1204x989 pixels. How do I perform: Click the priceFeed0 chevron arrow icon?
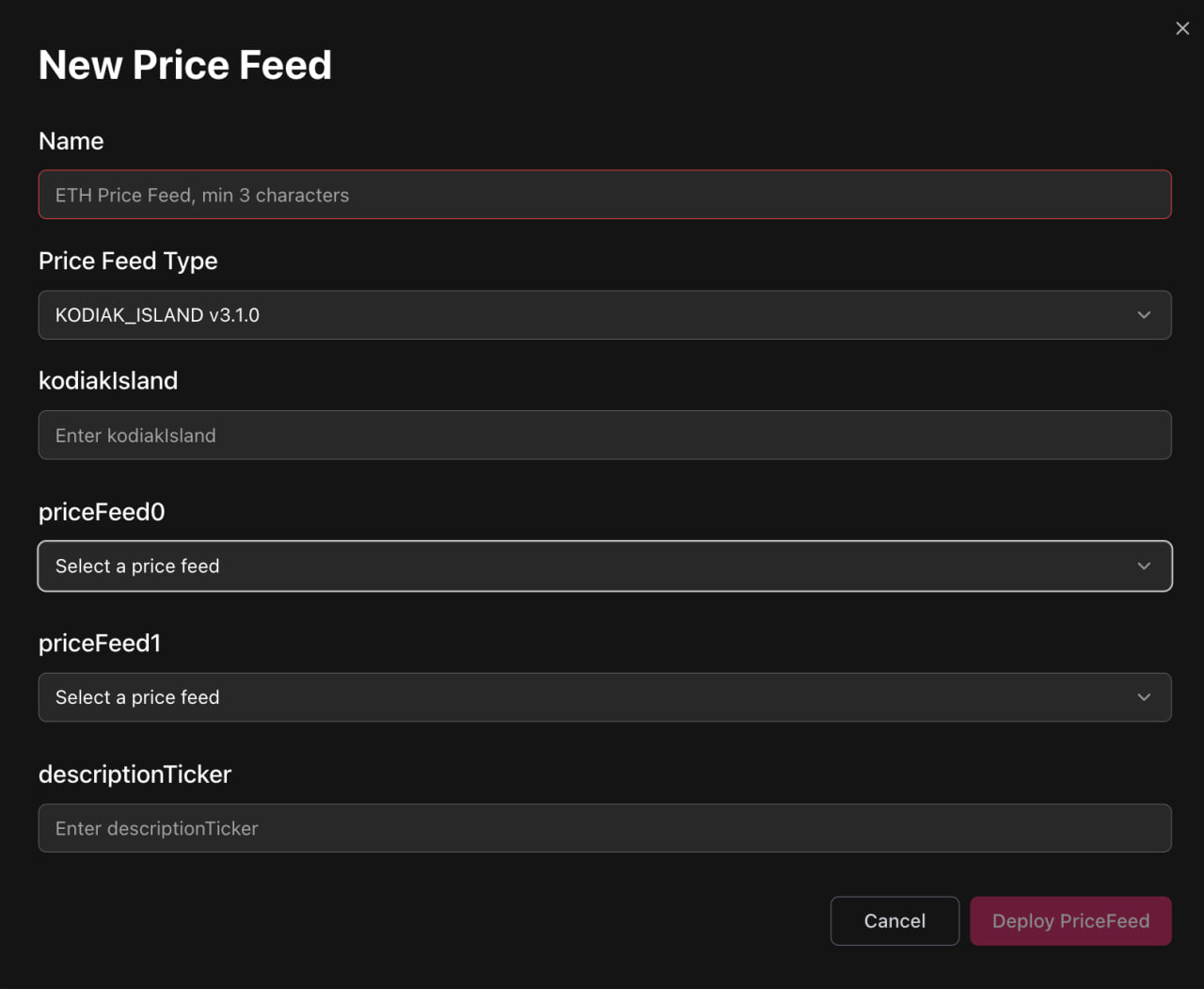coord(1144,566)
